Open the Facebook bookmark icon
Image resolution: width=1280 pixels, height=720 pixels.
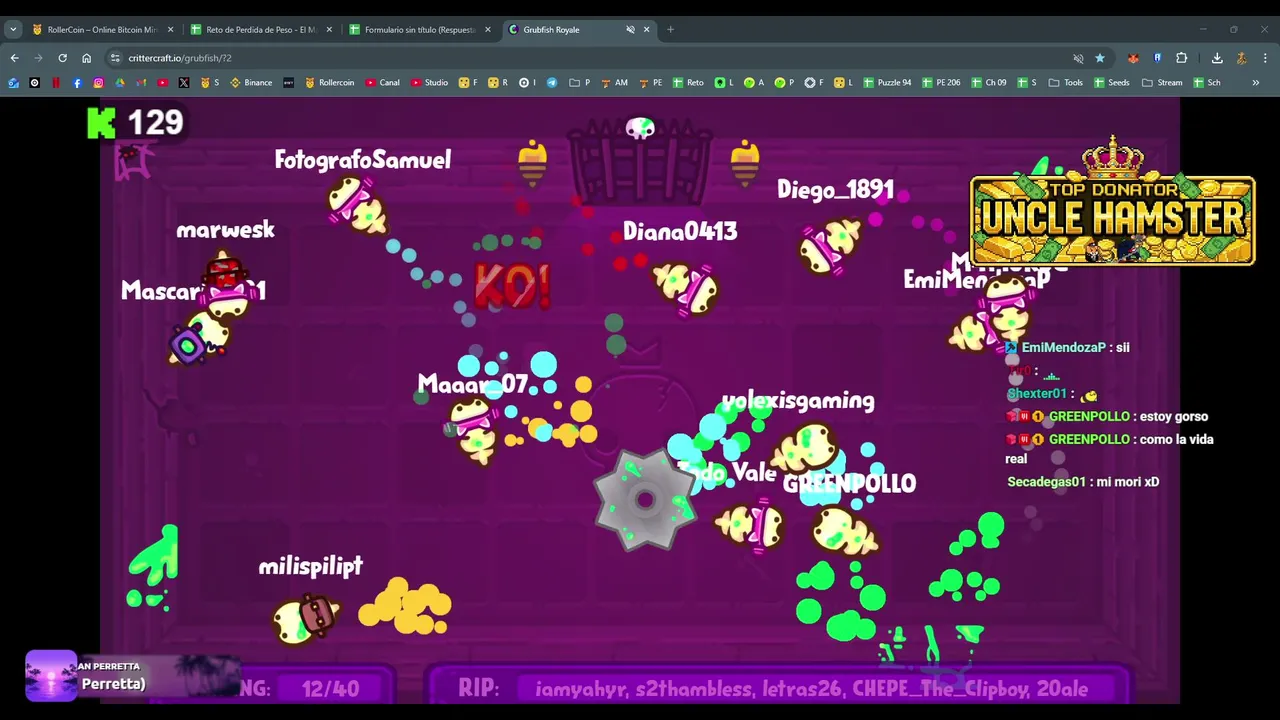(77, 83)
